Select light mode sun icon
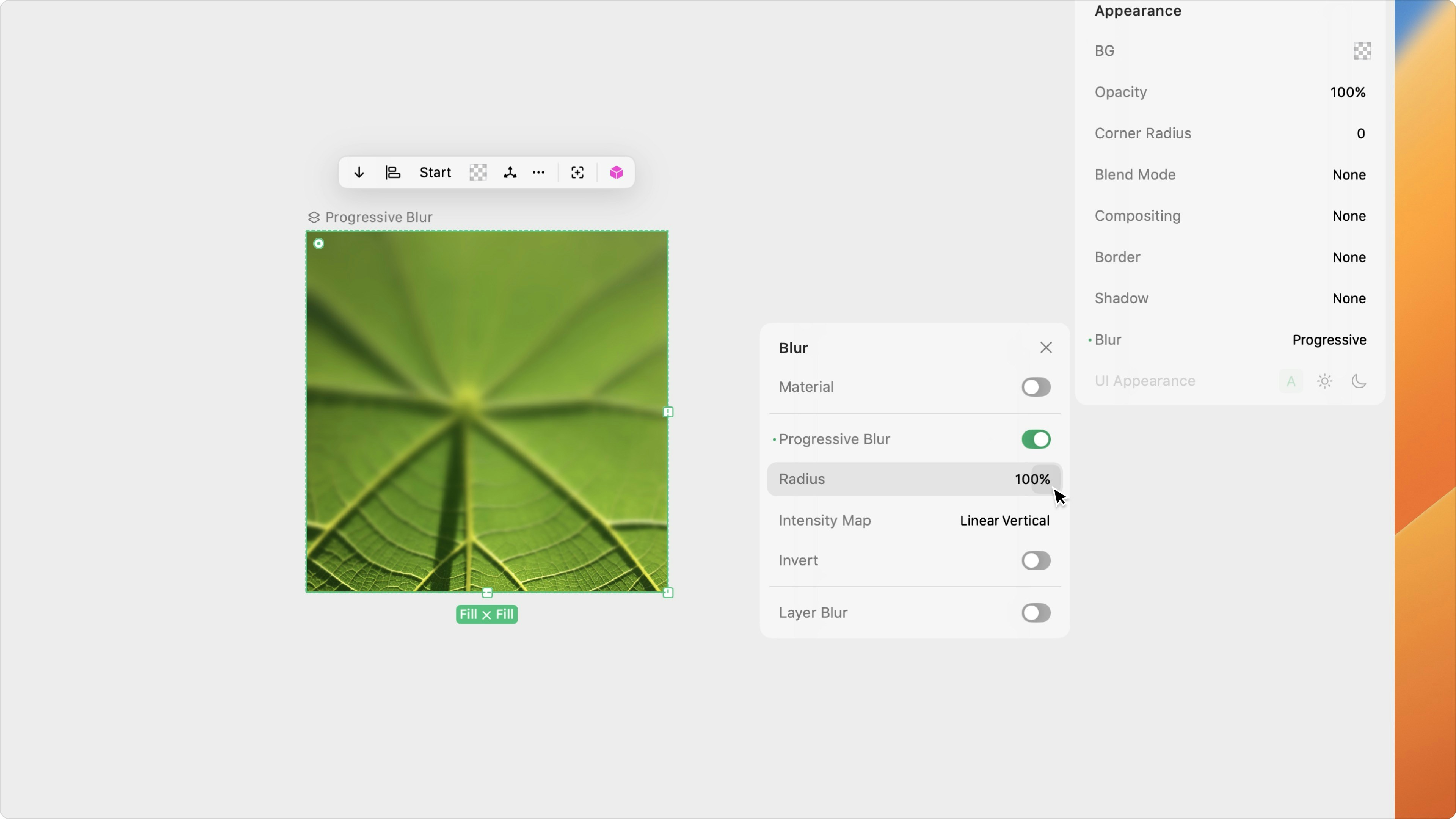This screenshot has width=1456, height=819. coord(1325,381)
